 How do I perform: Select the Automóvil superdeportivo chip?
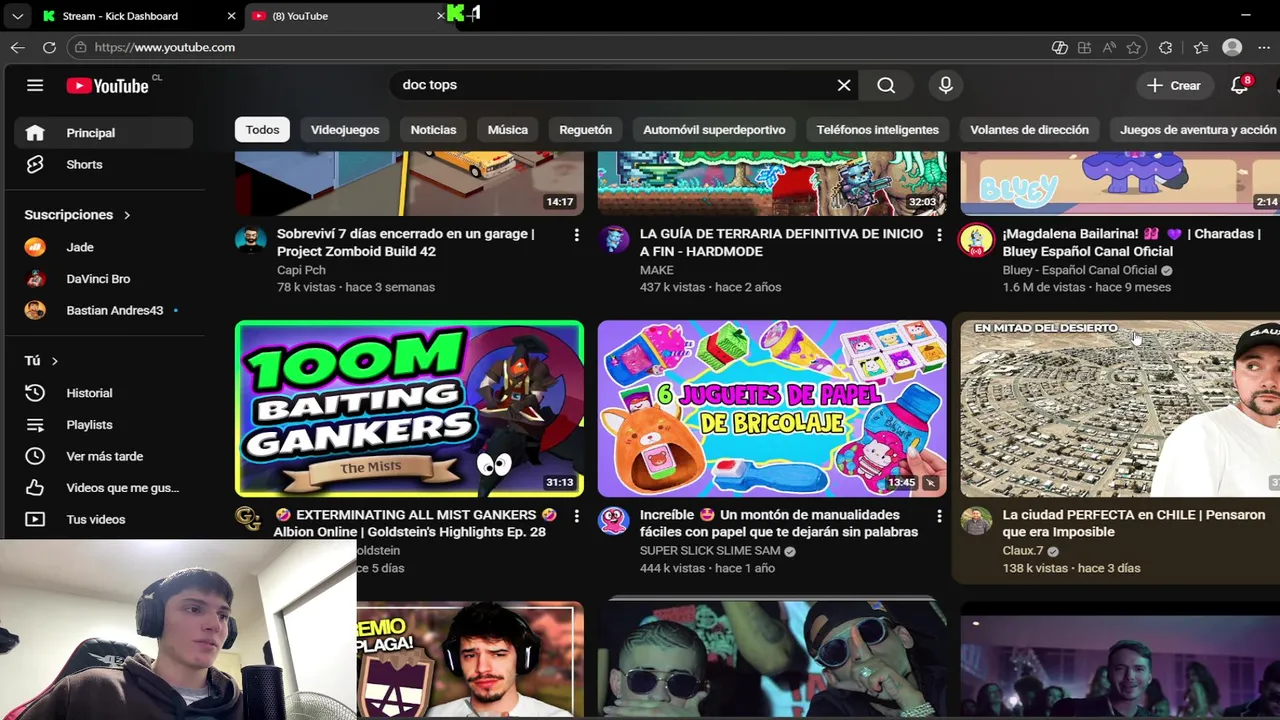[x=714, y=130]
